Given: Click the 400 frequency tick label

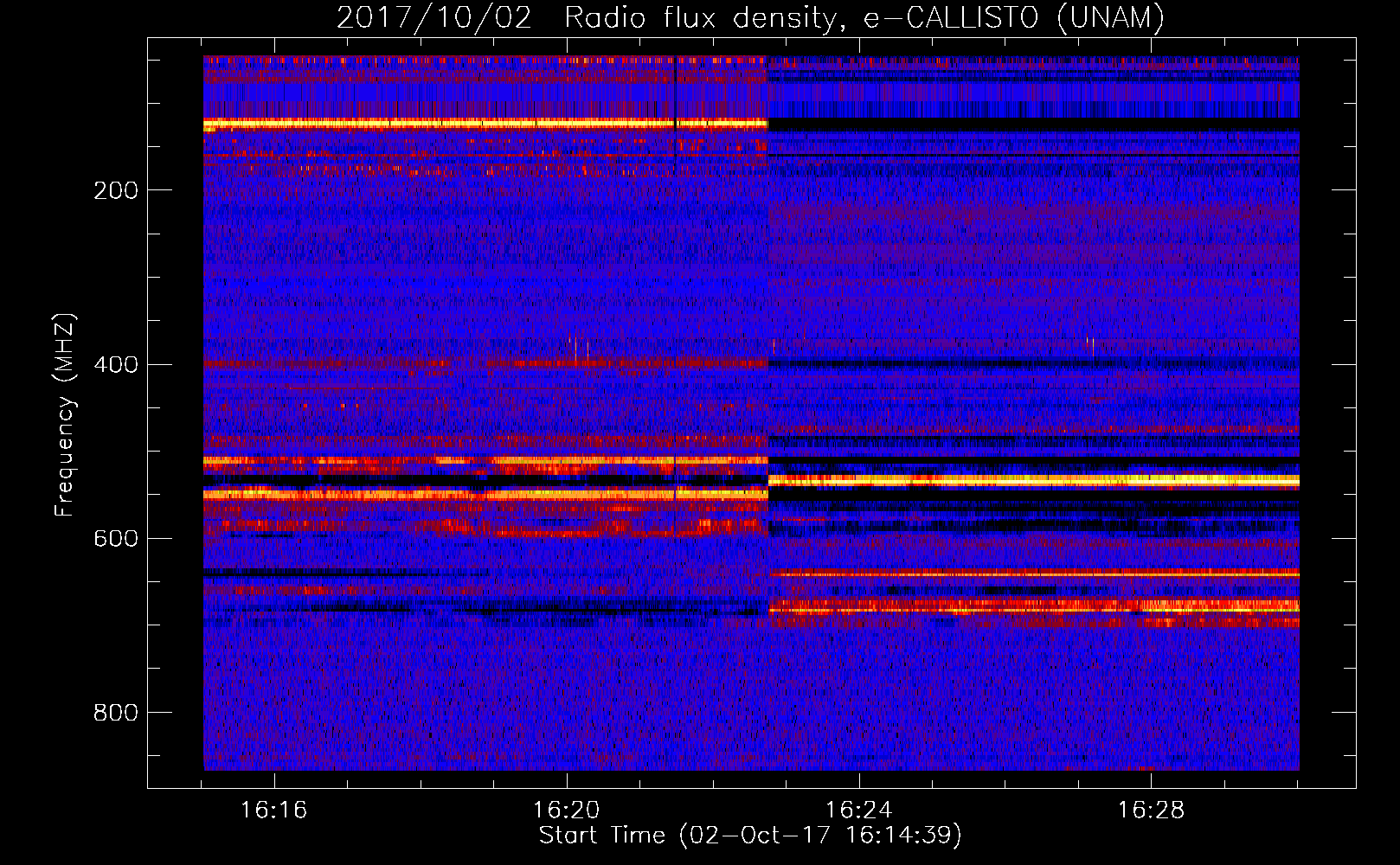Looking at the screenshot, I should pos(116,364).
